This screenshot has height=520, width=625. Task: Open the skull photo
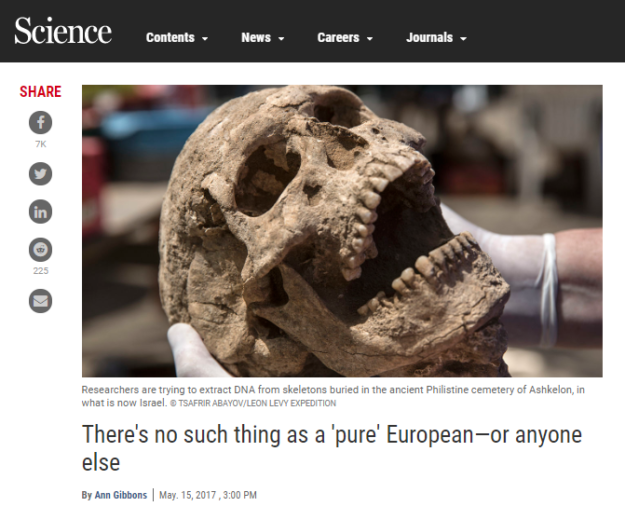342,231
